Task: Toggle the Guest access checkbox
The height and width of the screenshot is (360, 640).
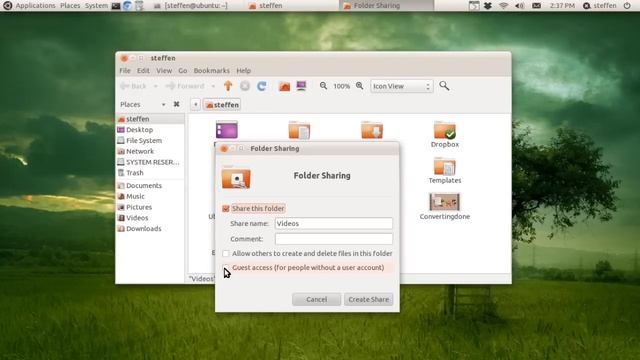Action: point(226,267)
